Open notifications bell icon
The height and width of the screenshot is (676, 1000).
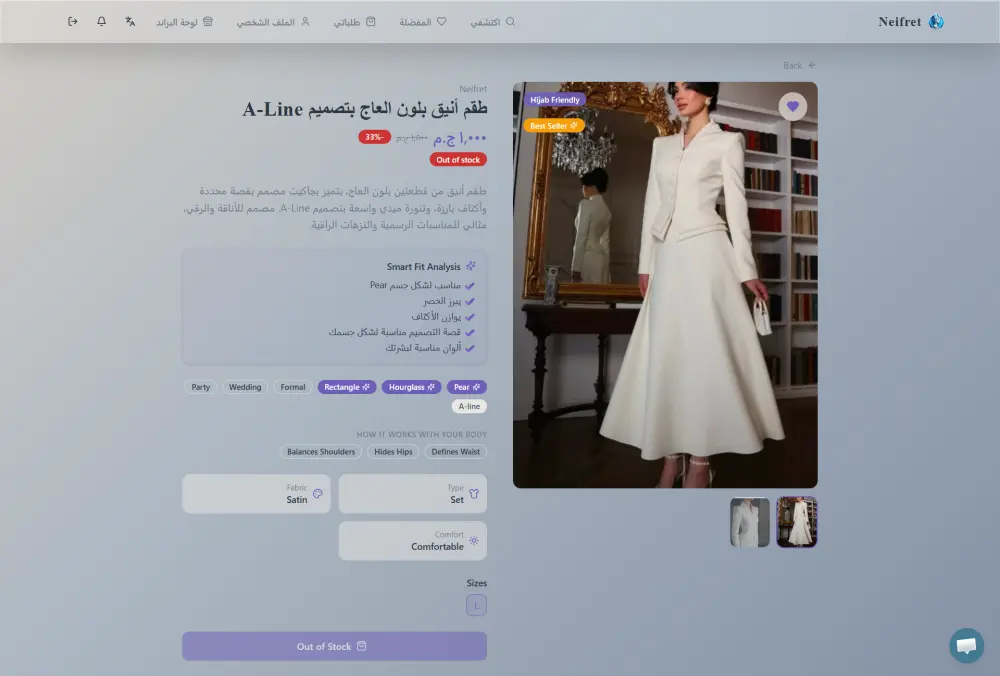(101, 22)
